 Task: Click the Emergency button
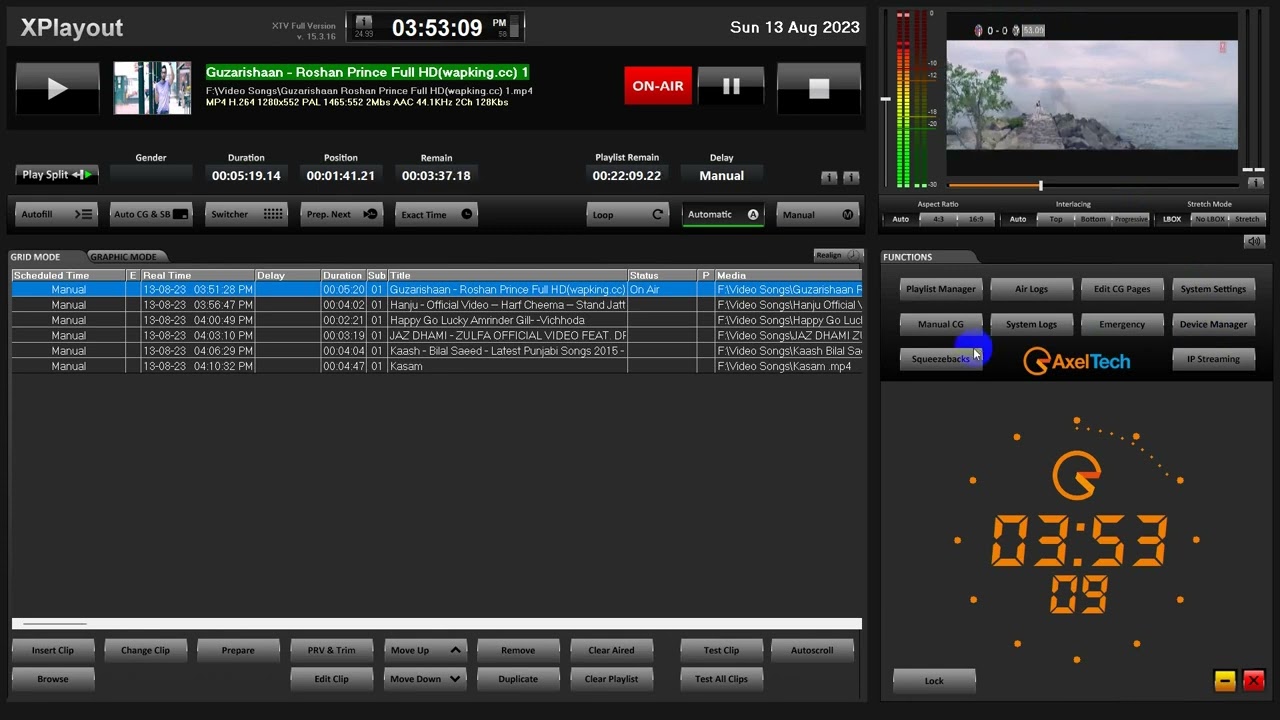(1122, 324)
